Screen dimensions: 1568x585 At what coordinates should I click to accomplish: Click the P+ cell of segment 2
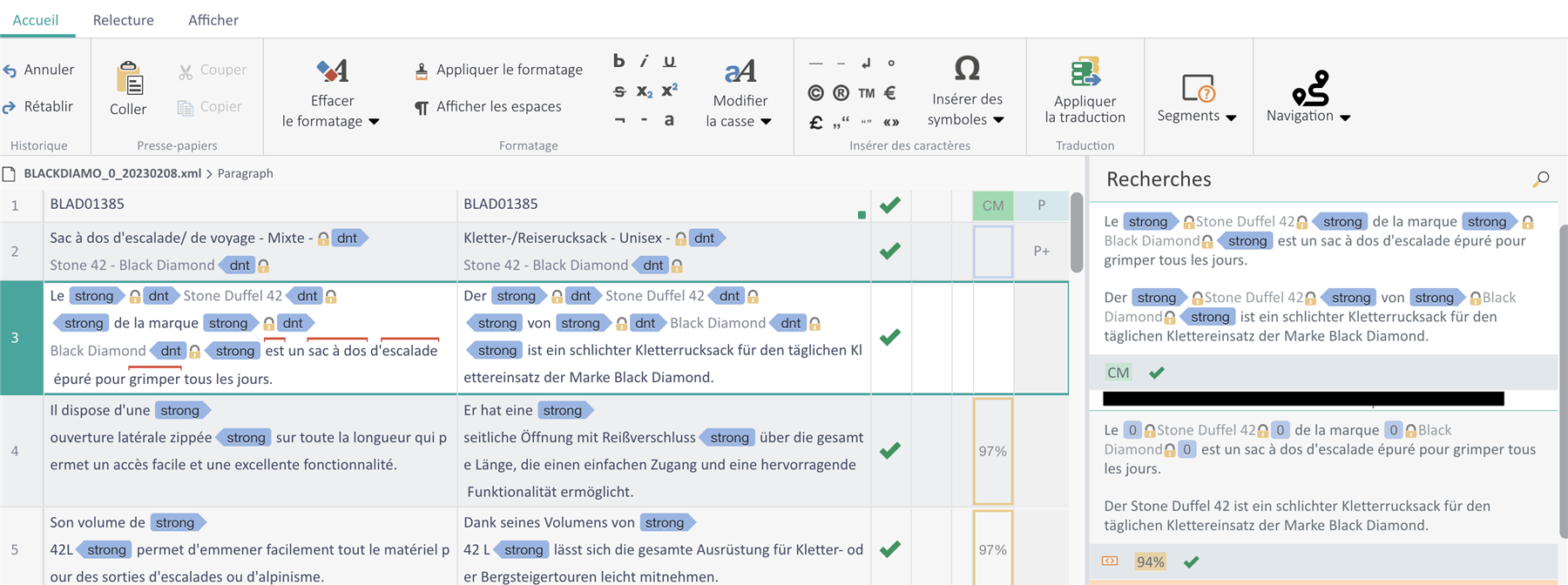[x=1042, y=251]
